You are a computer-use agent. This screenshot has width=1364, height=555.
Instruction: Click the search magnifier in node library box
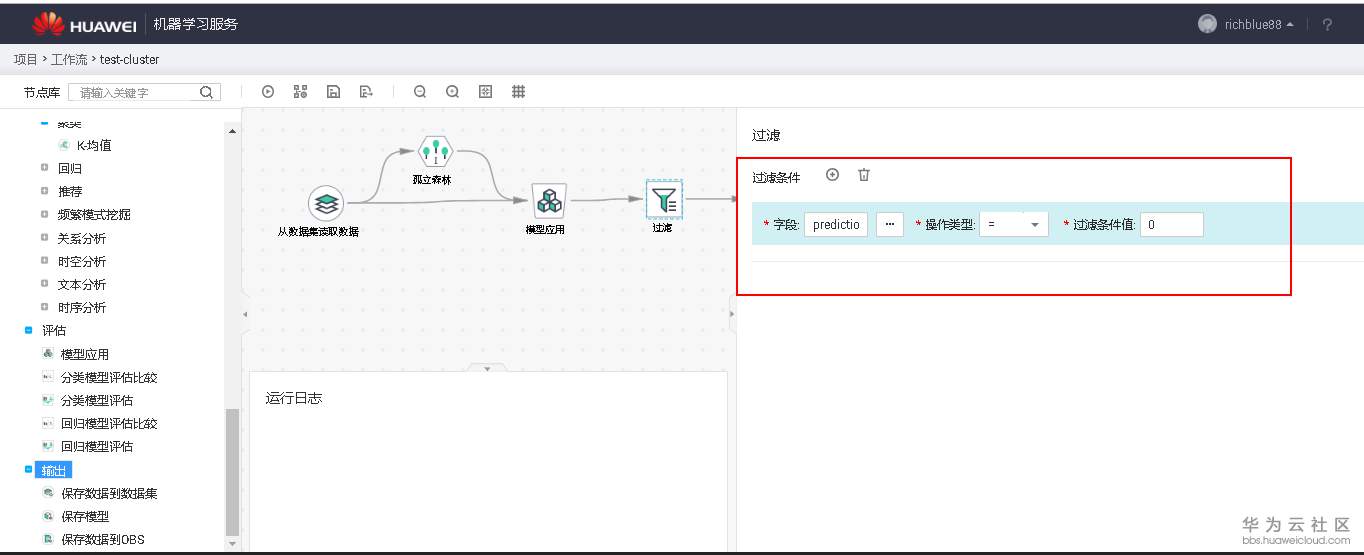pyautogui.click(x=206, y=92)
